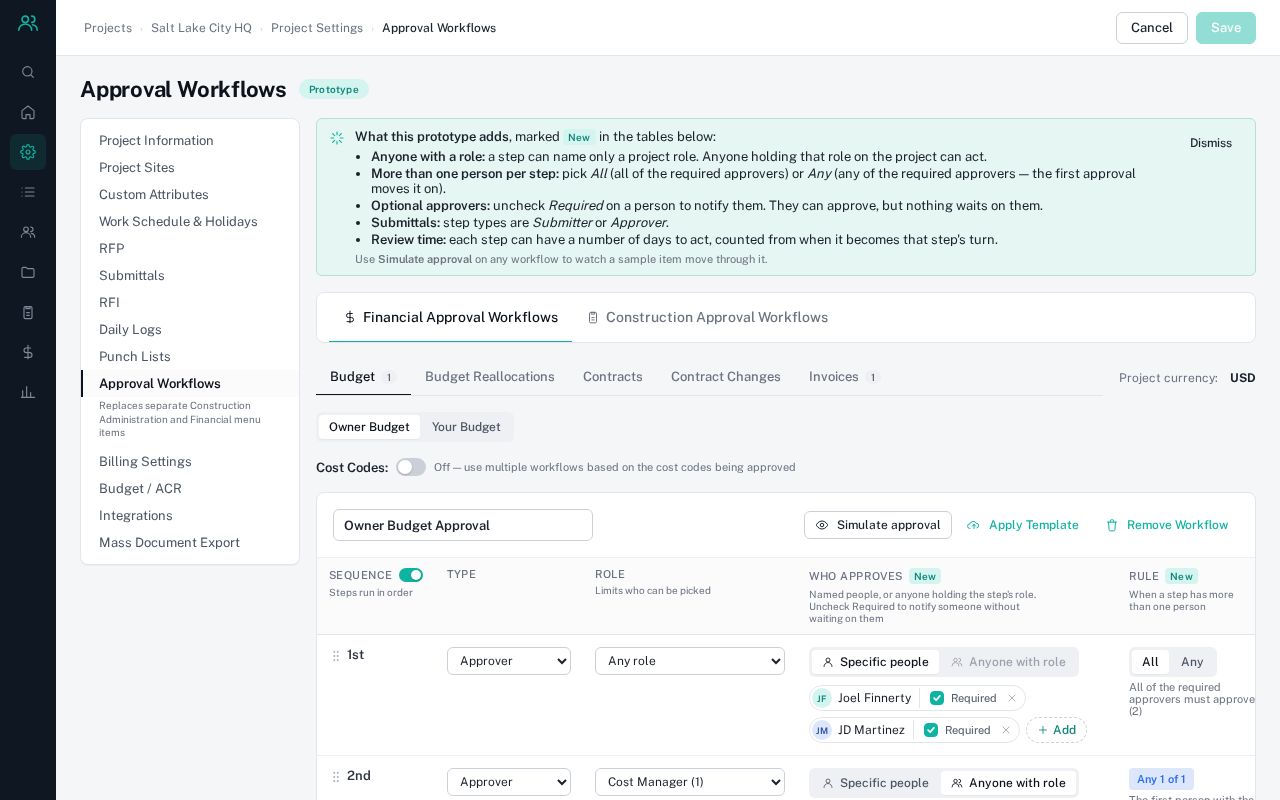Dismiss the prototype info banner
Viewport: 1280px width, 800px height.
(x=1211, y=143)
